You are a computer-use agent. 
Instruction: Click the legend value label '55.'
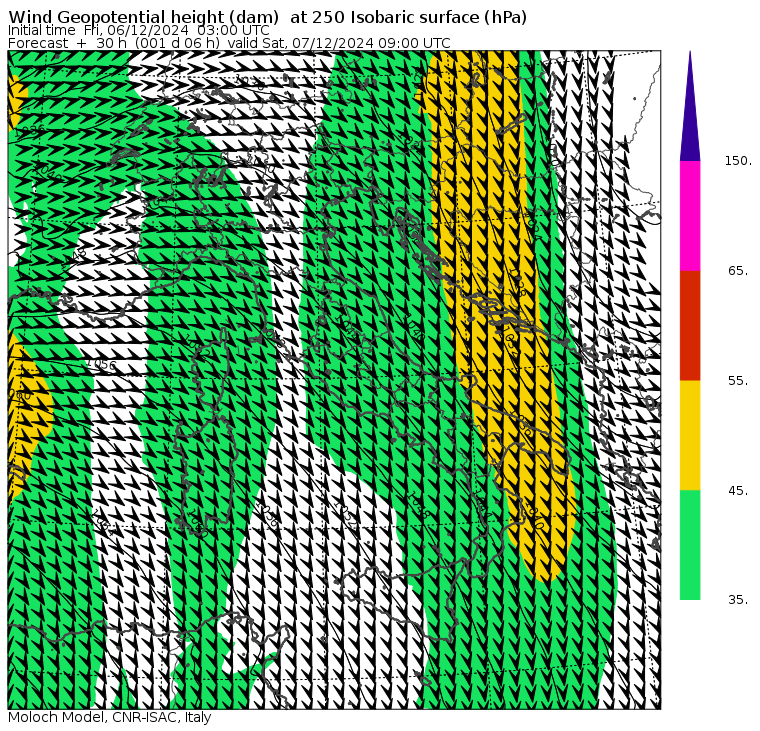[739, 381]
